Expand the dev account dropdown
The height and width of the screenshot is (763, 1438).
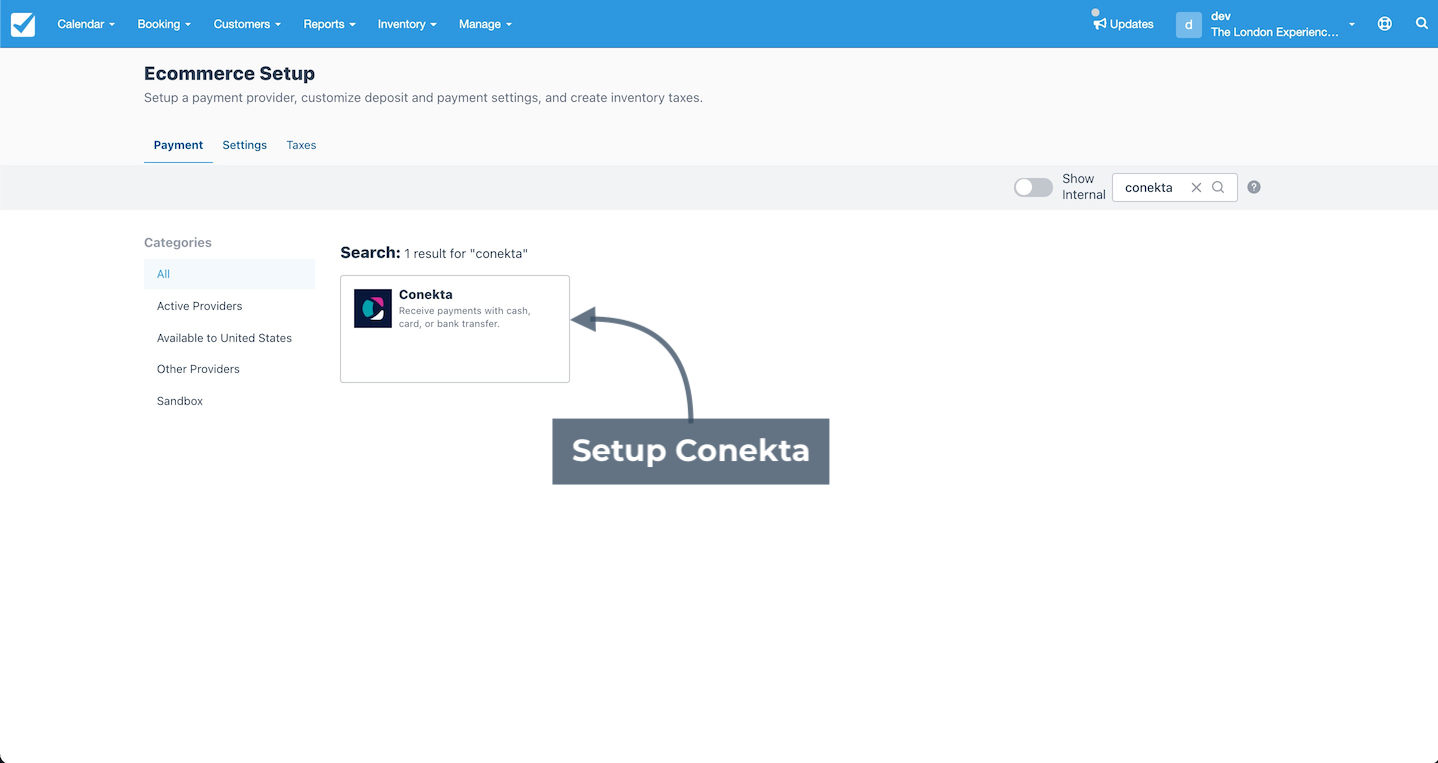point(1352,24)
